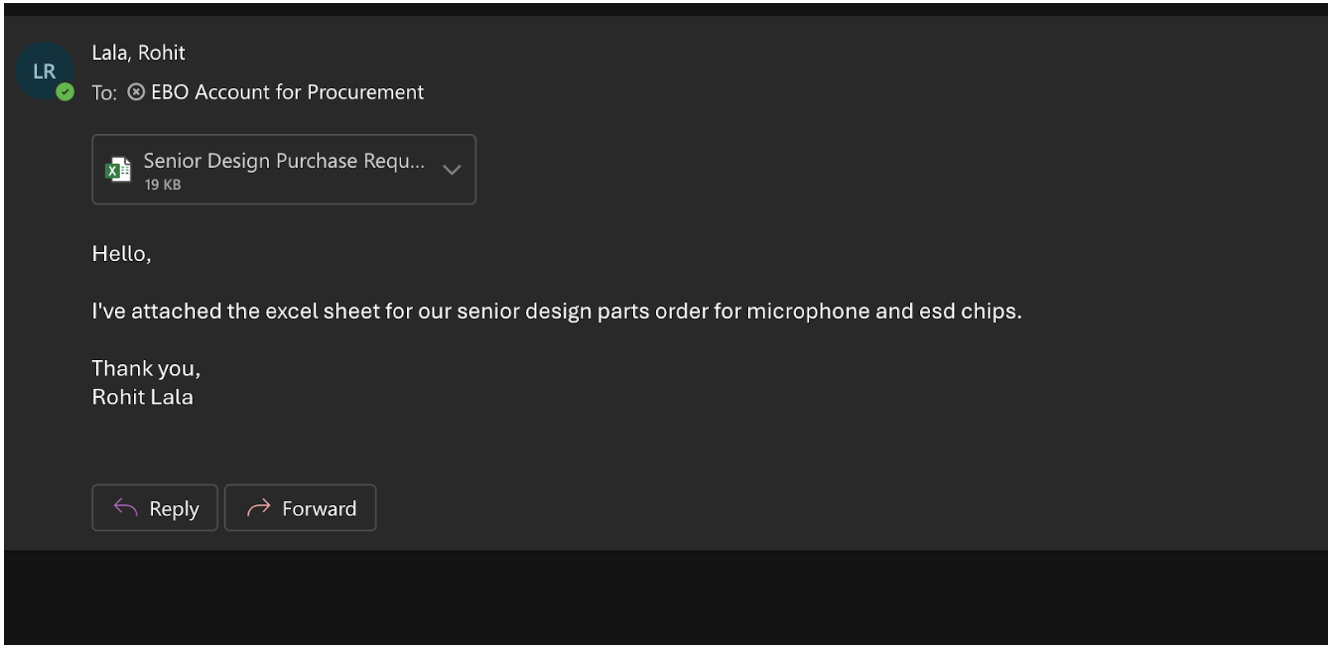The image size is (1328, 648).
Task: Click empty message area right of Forward
Action: click(800, 508)
